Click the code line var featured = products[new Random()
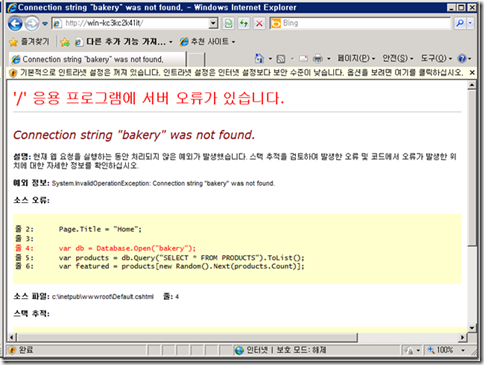 coord(181,266)
